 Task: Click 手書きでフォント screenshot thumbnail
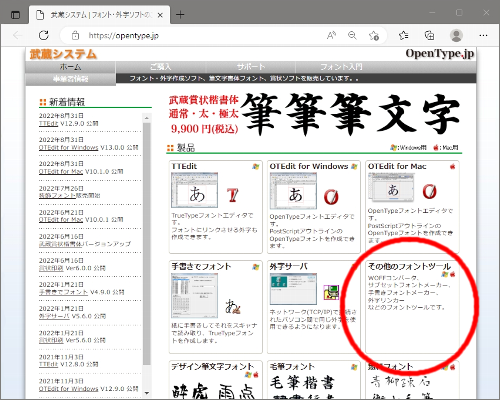tap(194, 296)
